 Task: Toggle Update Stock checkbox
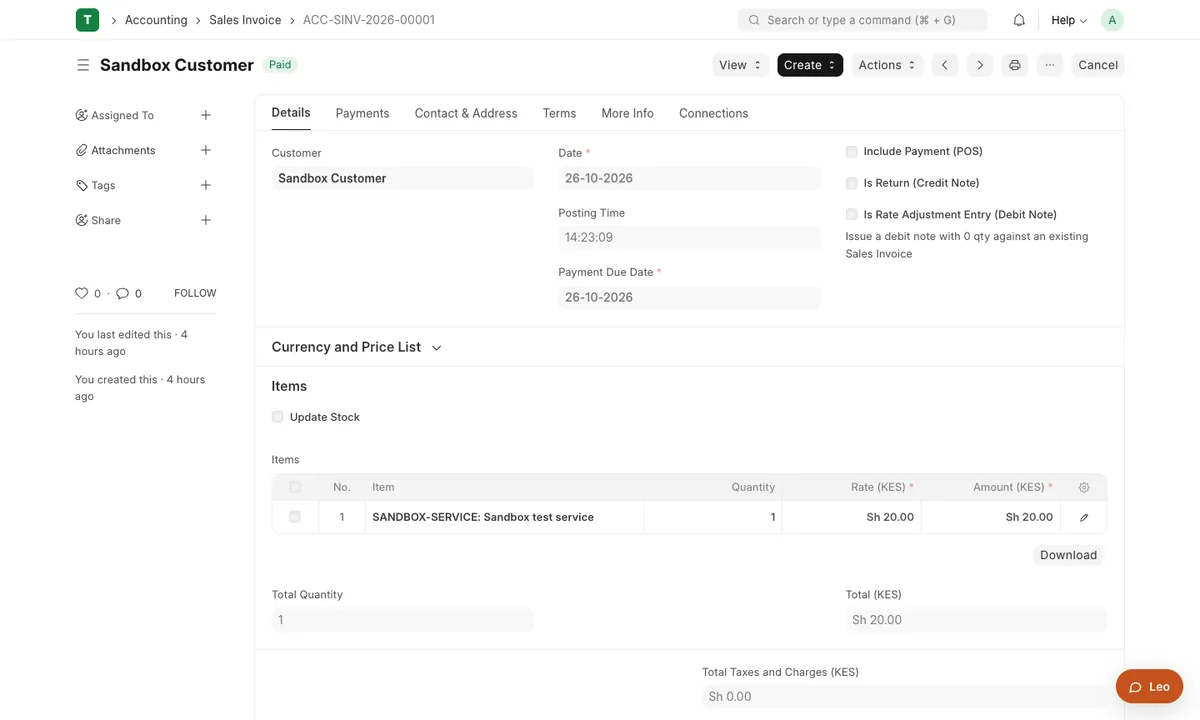(x=278, y=417)
